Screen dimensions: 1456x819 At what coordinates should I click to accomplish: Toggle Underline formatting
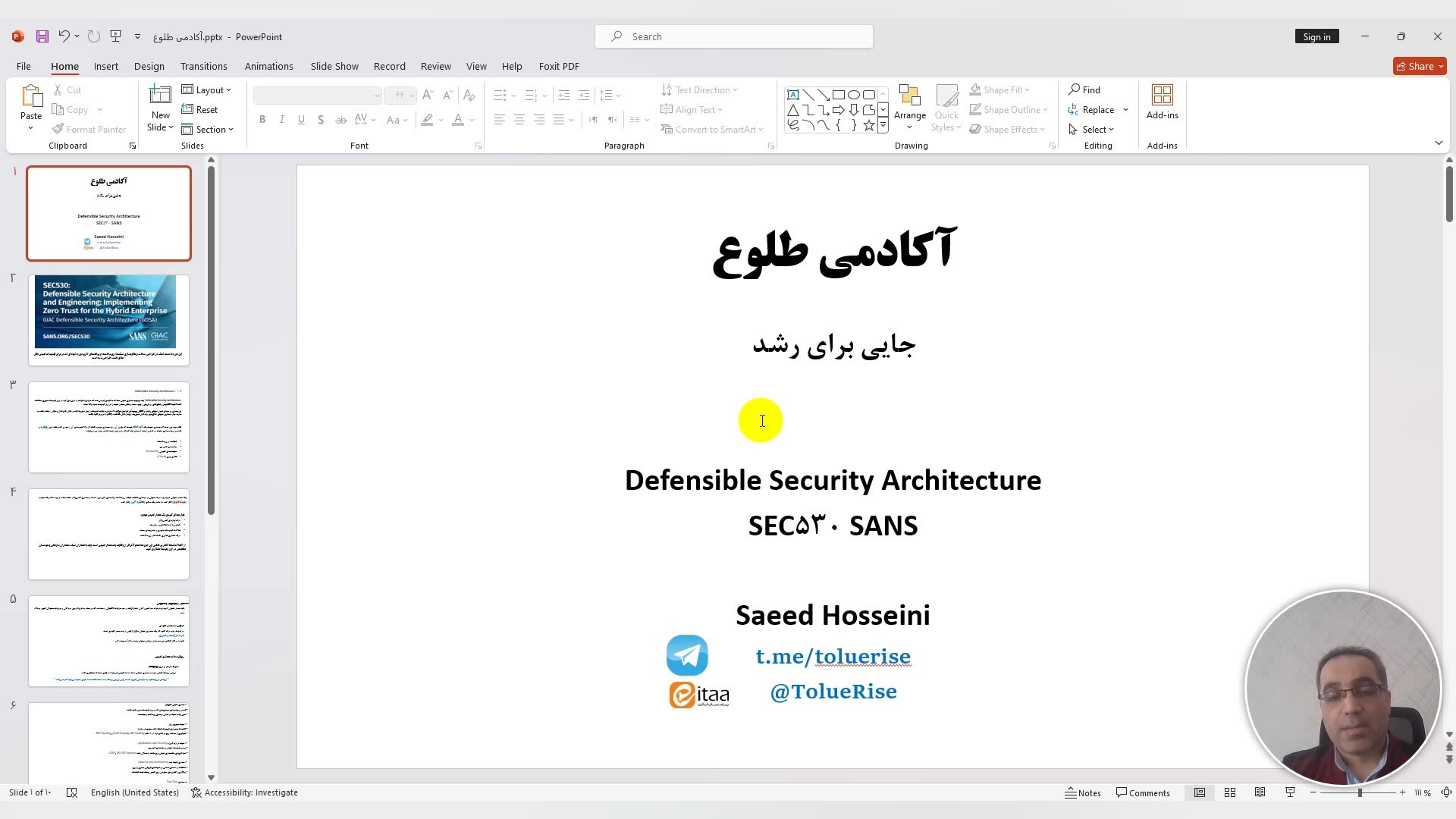point(301,120)
